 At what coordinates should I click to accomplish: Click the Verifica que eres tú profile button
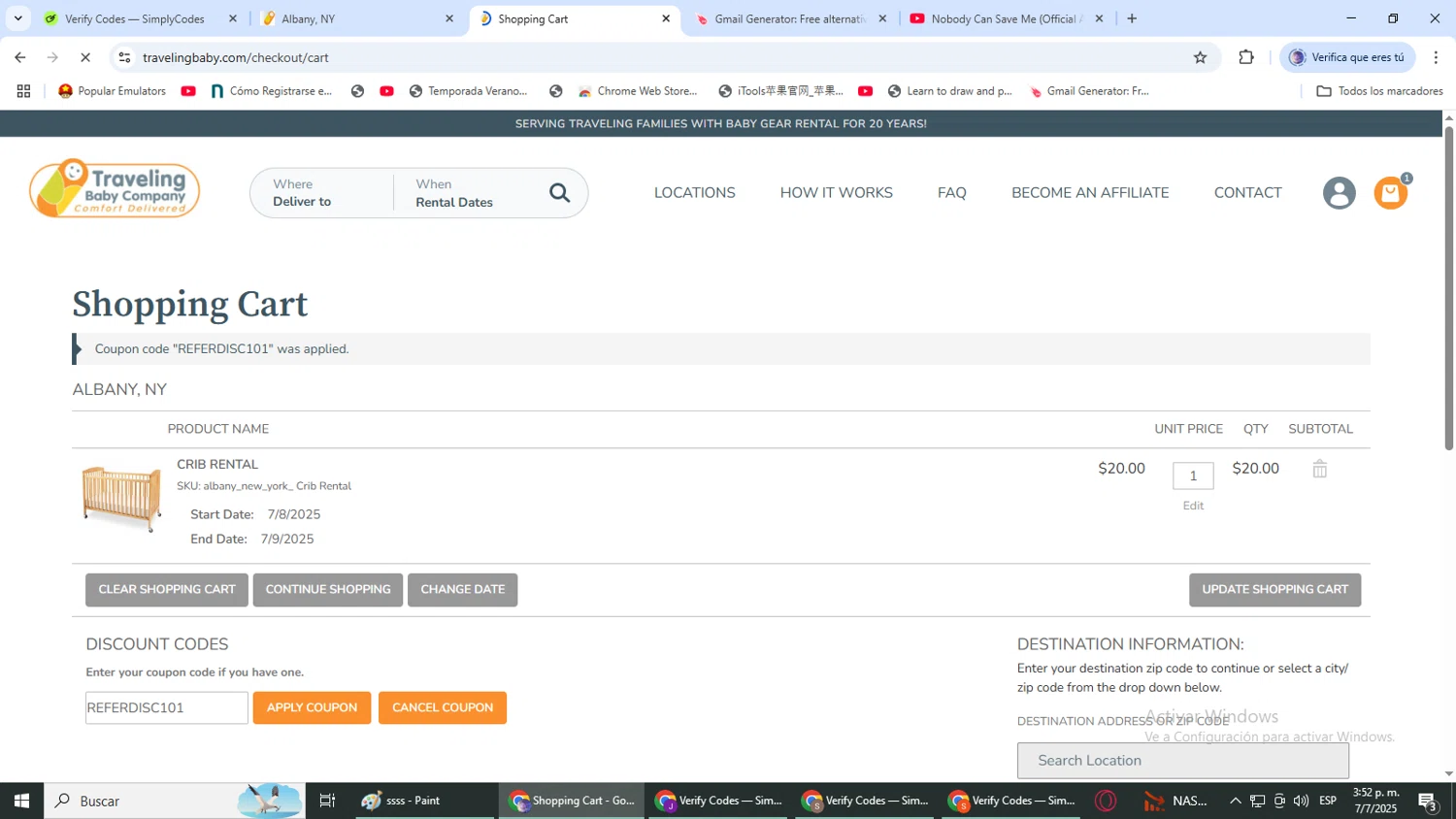1347,57
